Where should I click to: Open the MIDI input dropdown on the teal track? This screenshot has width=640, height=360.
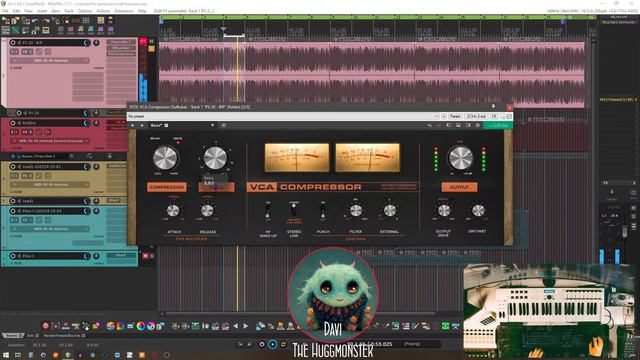pyautogui.click(x=50, y=229)
